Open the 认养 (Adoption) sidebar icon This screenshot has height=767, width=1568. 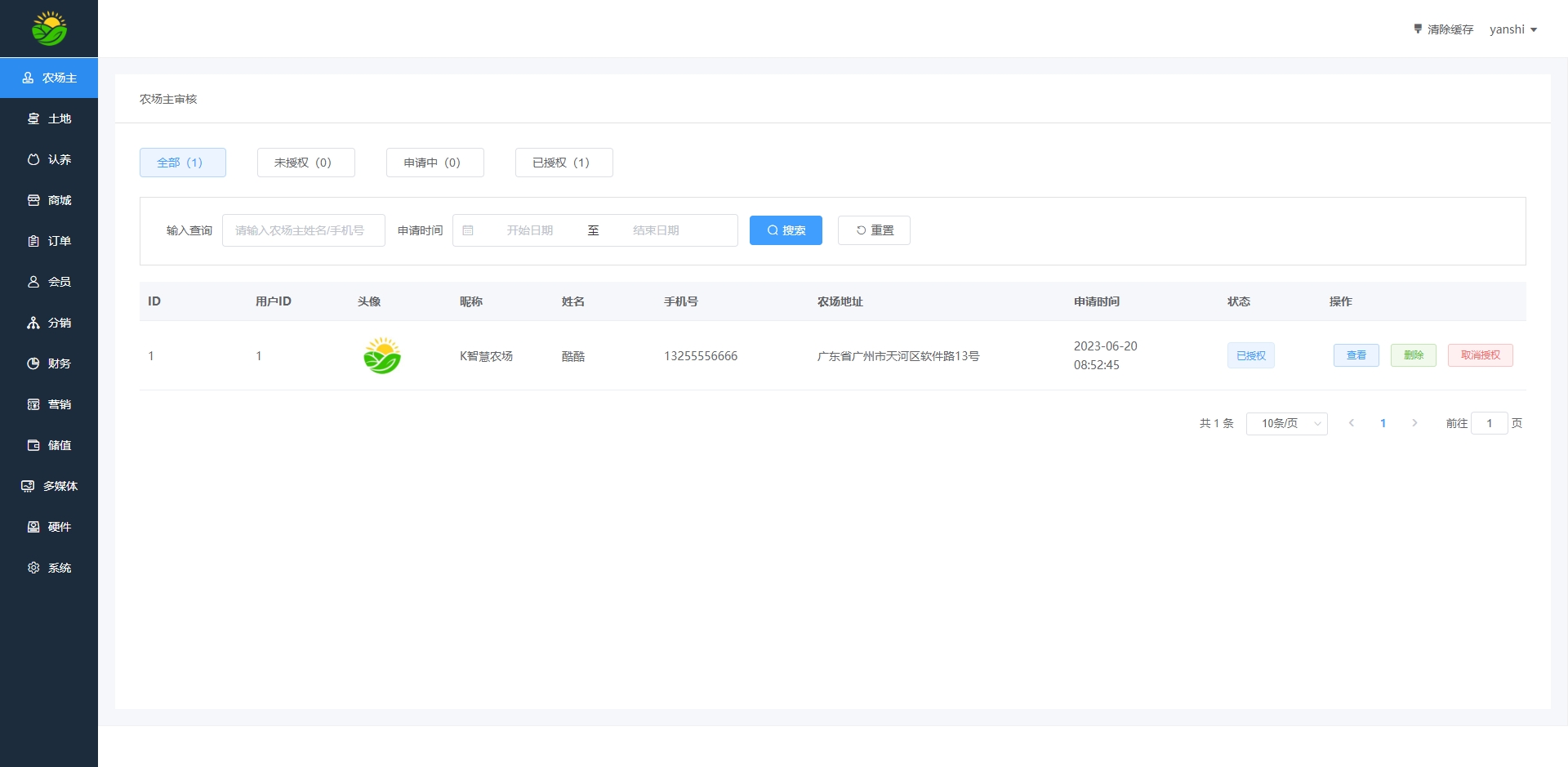pyautogui.click(x=33, y=159)
